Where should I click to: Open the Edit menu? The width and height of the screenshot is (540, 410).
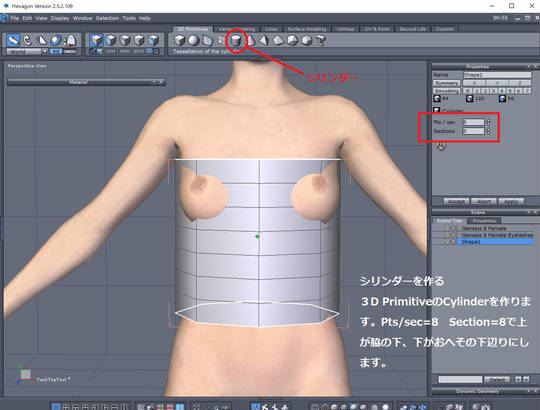coord(27,18)
